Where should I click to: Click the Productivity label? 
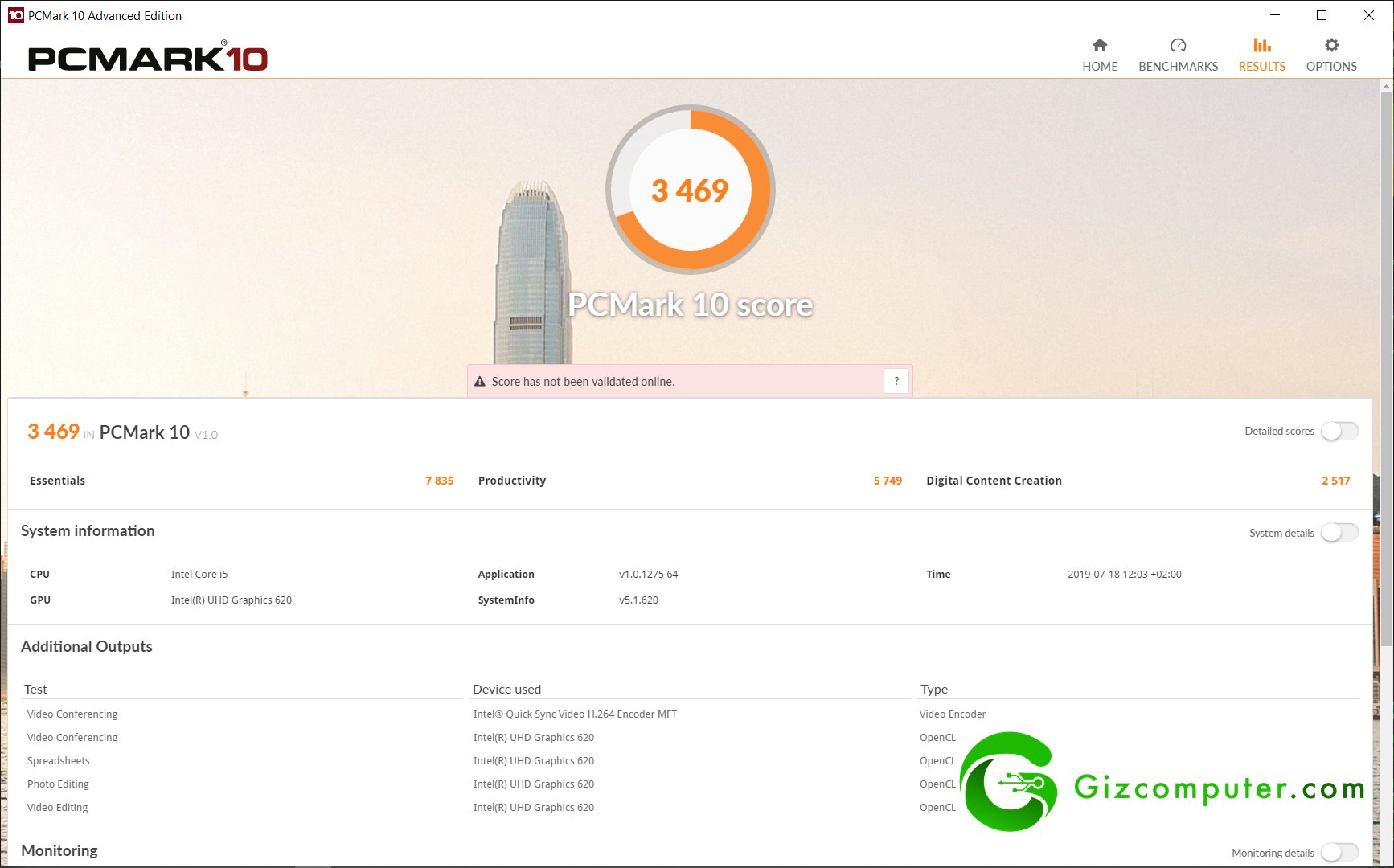click(x=512, y=481)
